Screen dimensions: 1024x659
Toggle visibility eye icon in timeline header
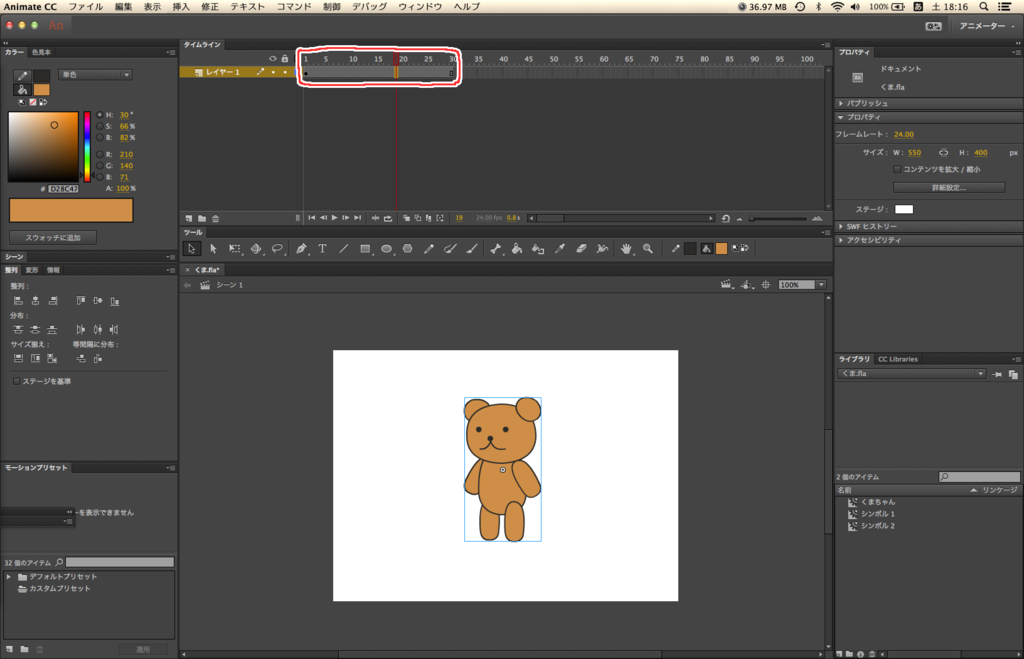pyautogui.click(x=273, y=59)
